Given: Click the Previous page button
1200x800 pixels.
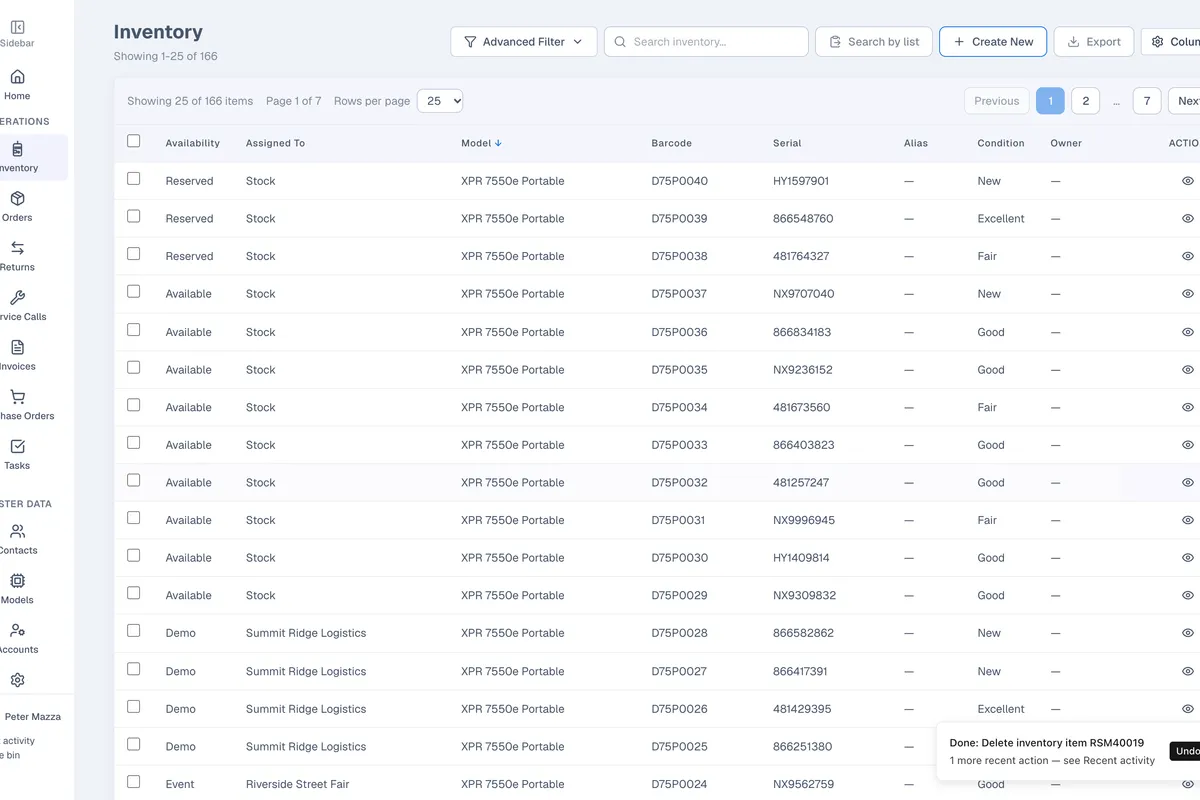Looking at the screenshot, I should 997,101.
